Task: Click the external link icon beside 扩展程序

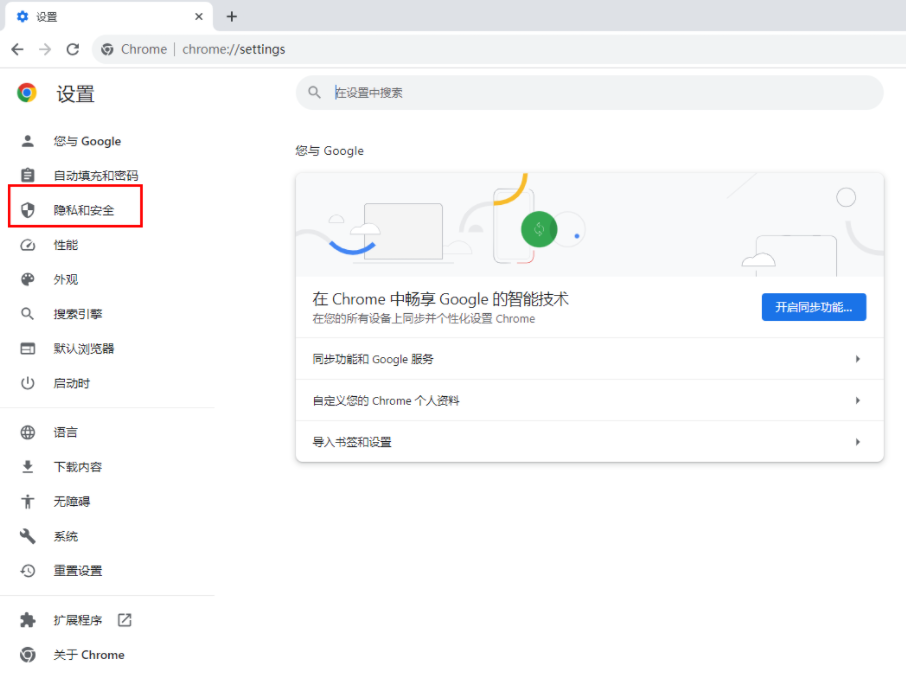Action: [125, 620]
